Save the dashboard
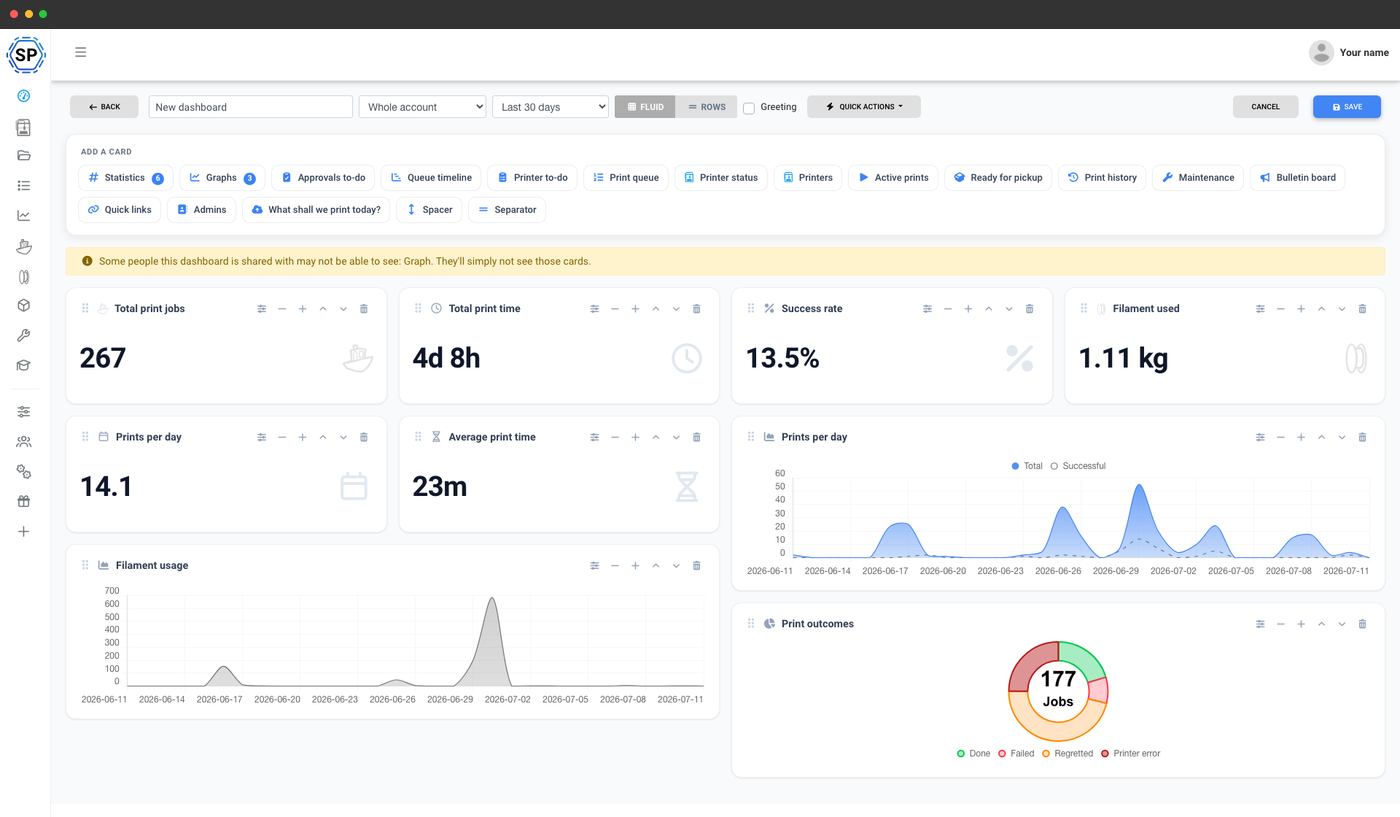Viewport: 1400px width, 817px height. 1347,107
